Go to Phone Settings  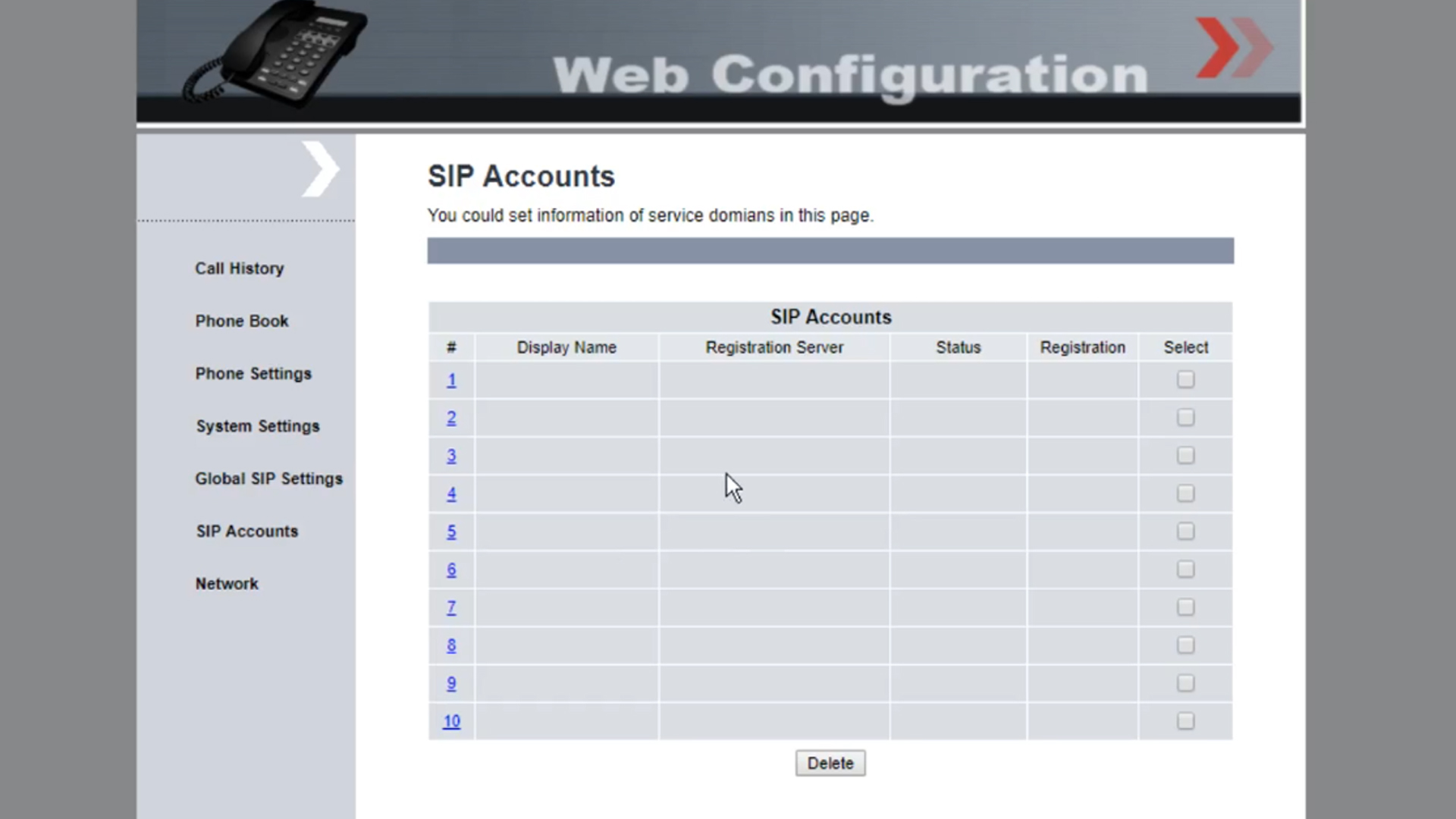pyautogui.click(x=253, y=374)
